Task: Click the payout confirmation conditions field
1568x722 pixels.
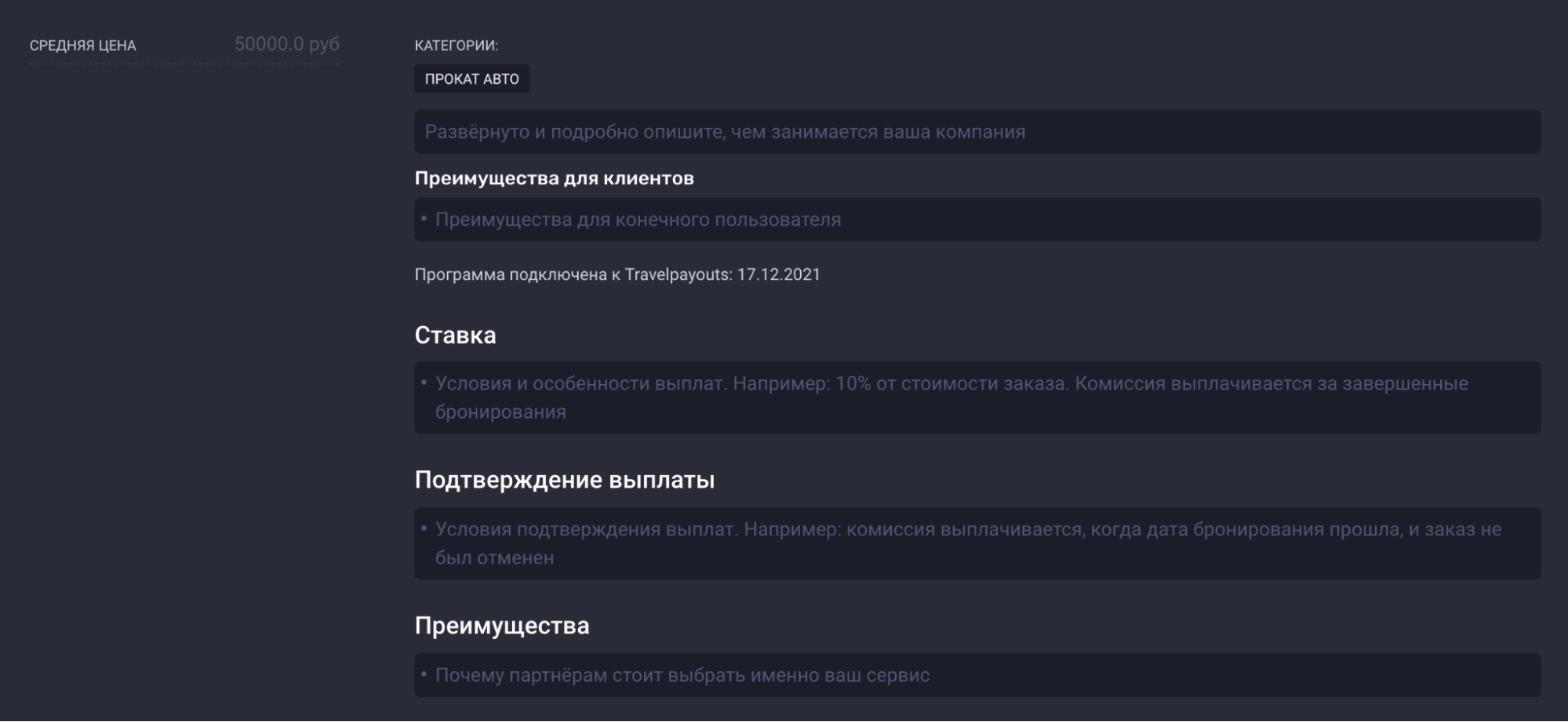Action: coord(977,543)
